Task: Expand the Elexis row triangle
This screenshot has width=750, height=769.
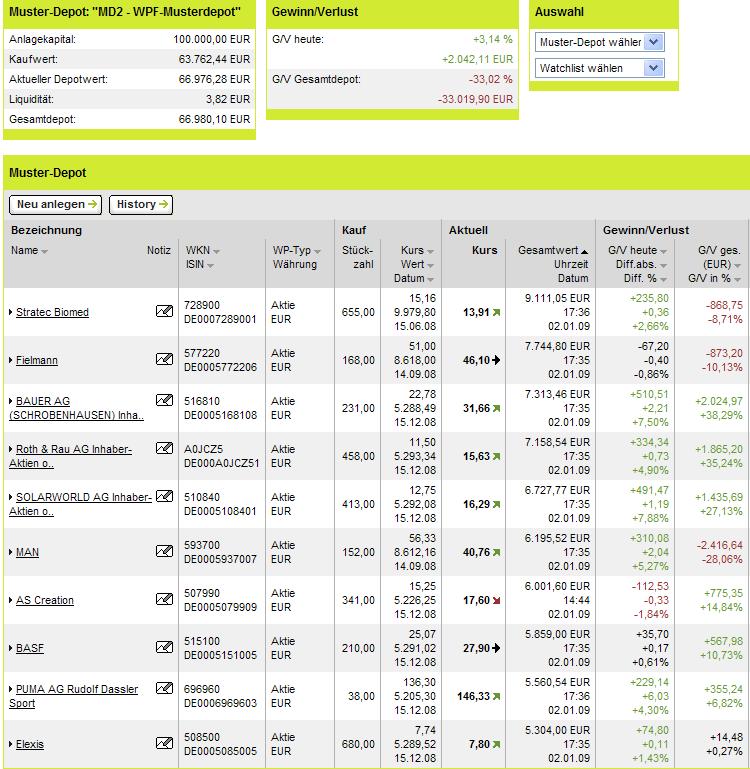Action: point(11,744)
